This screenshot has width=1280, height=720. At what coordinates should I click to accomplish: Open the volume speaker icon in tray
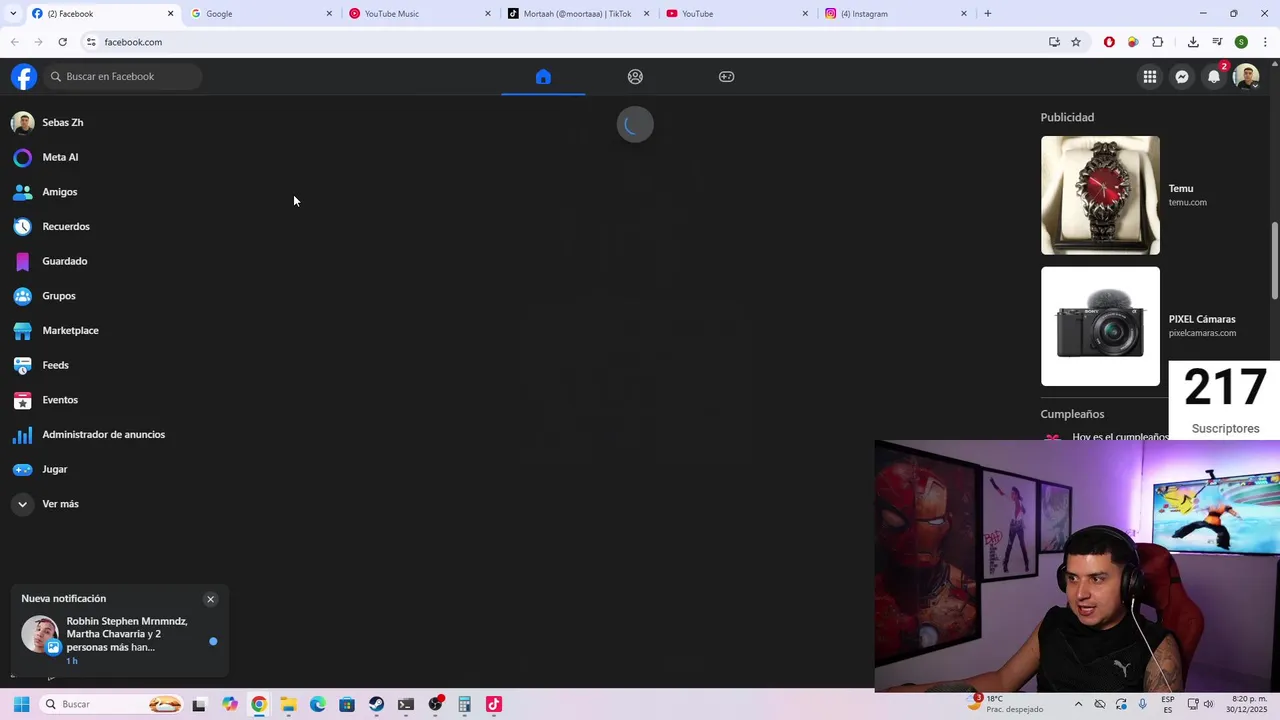point(1208,704)
